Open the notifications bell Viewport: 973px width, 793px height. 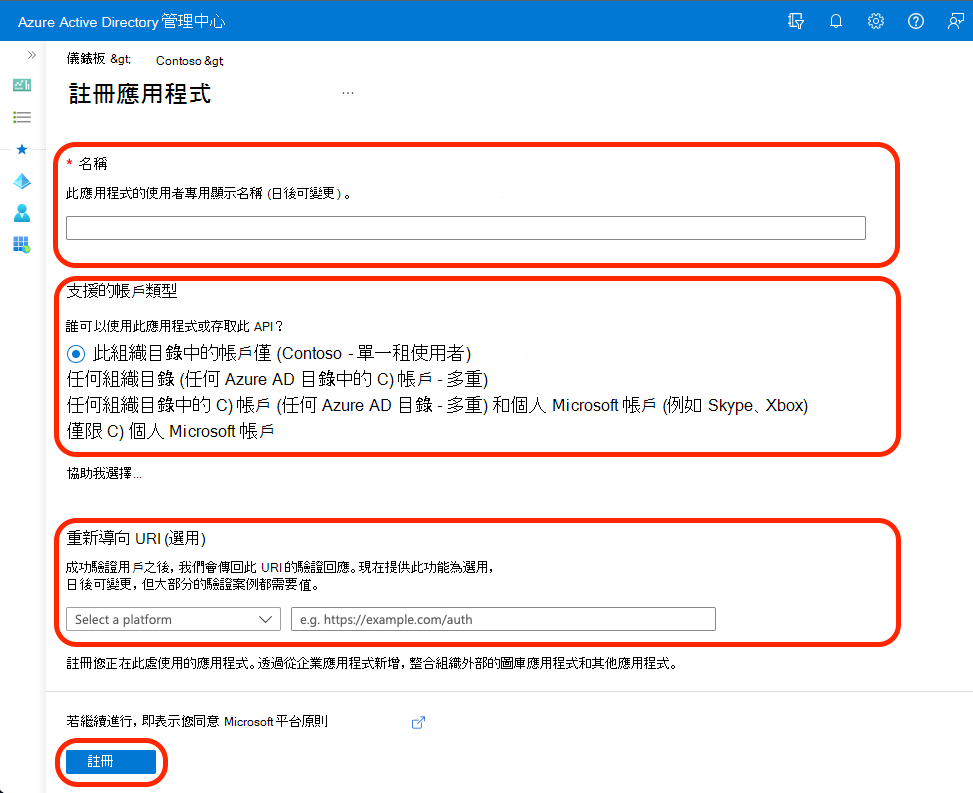coord(835,20)
